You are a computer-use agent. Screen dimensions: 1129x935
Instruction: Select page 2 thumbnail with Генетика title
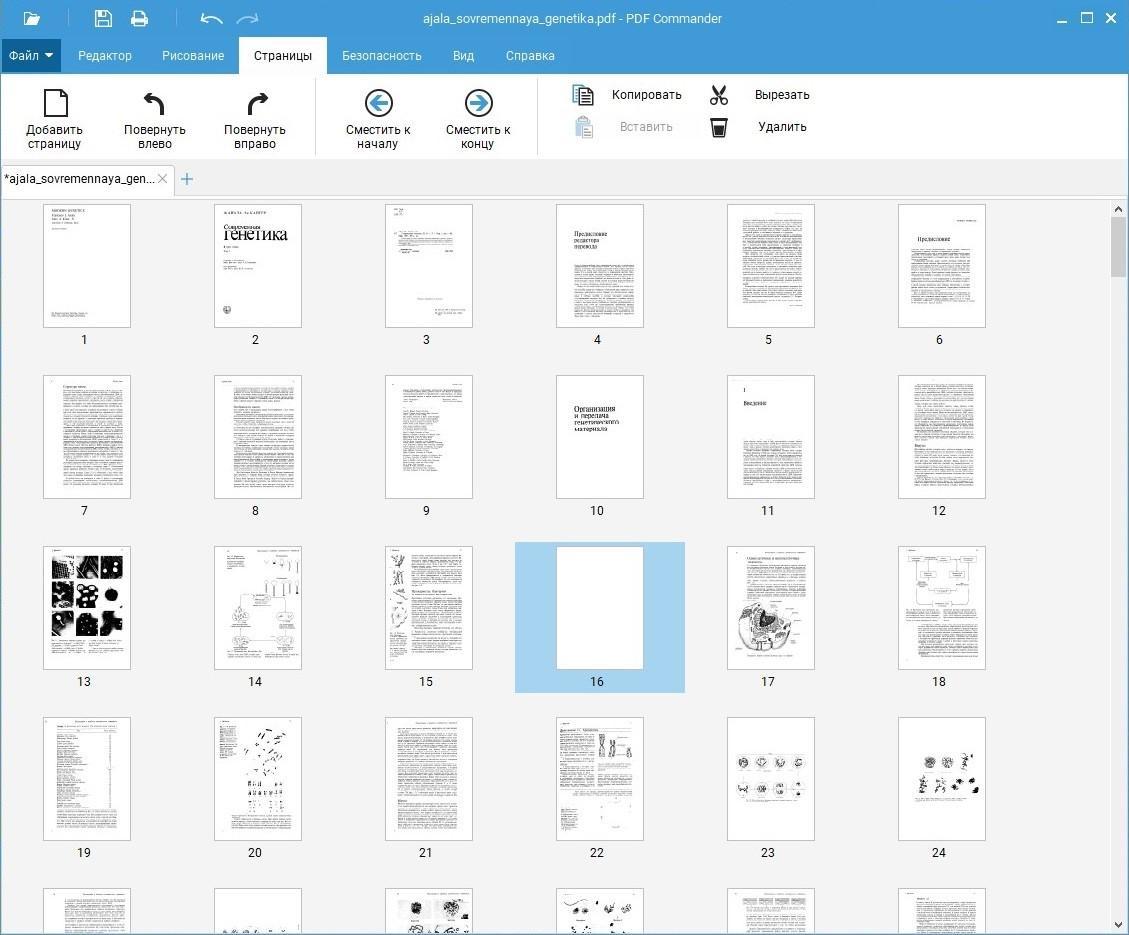click(258, 266)
